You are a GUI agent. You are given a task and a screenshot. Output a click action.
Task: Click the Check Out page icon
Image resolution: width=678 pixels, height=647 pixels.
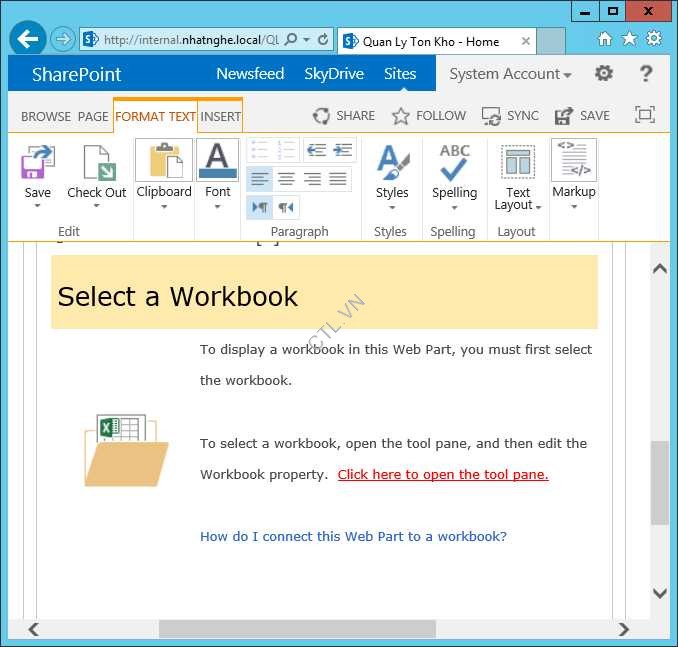click(x=97, y=163)
